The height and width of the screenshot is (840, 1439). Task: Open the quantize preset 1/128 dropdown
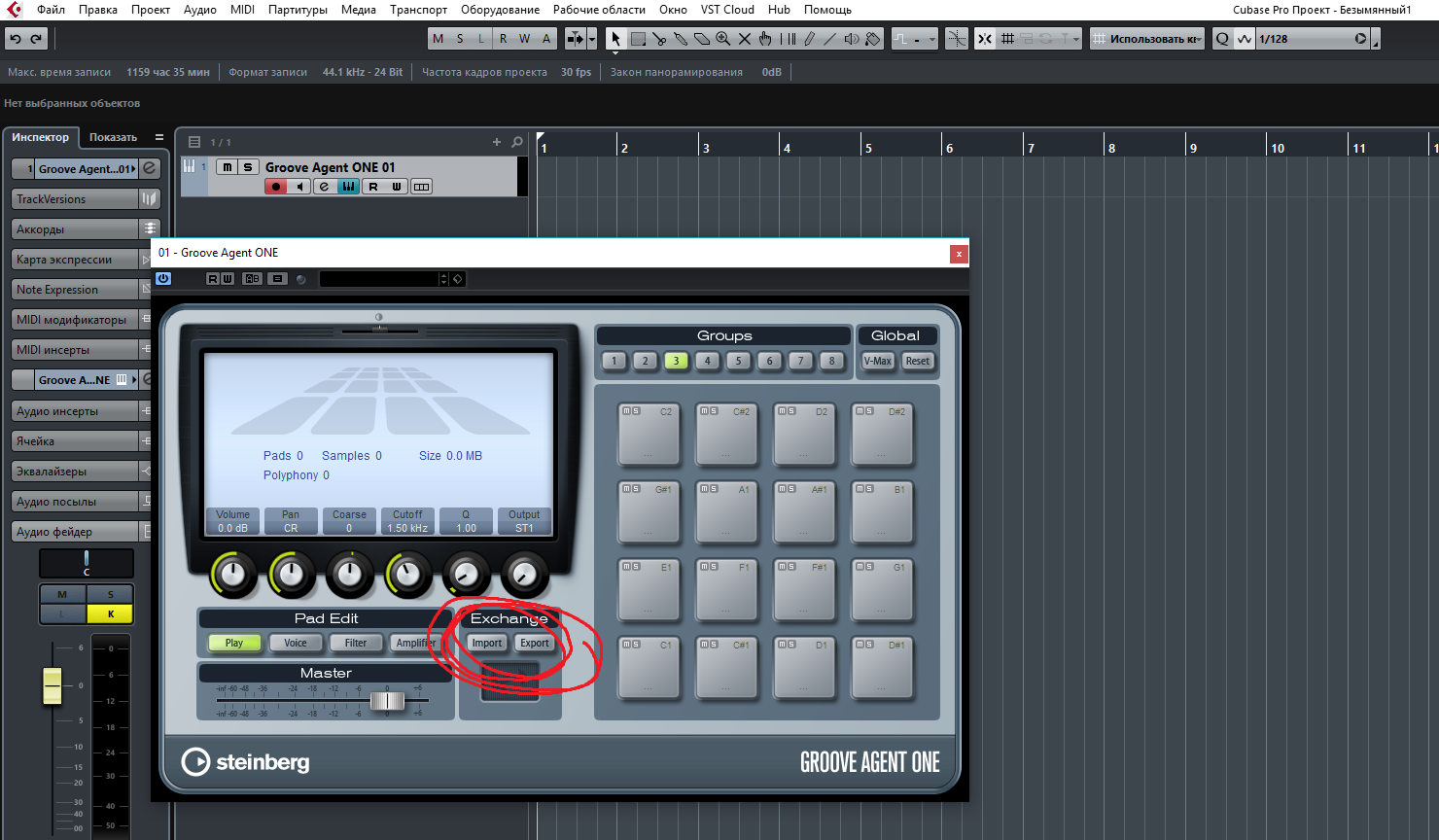tap(1312, 39)
